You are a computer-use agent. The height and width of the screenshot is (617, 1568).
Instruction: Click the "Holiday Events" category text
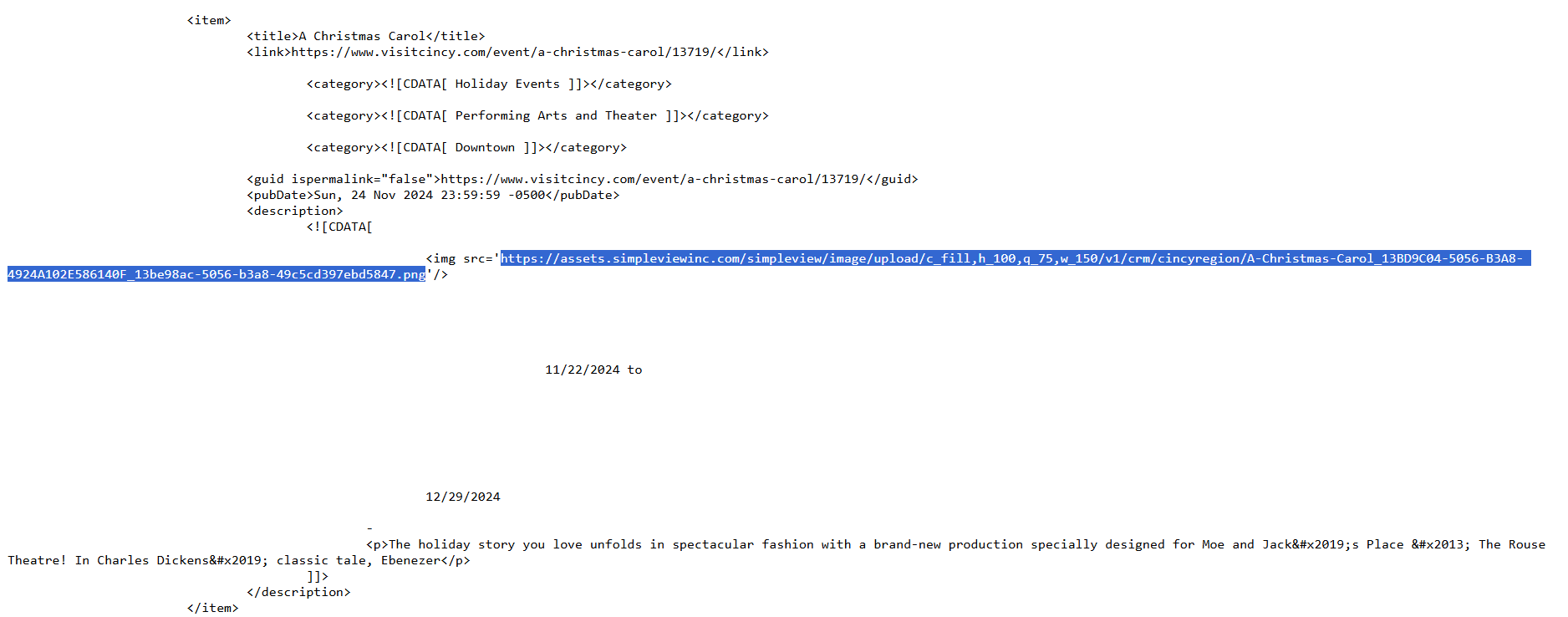507,84
